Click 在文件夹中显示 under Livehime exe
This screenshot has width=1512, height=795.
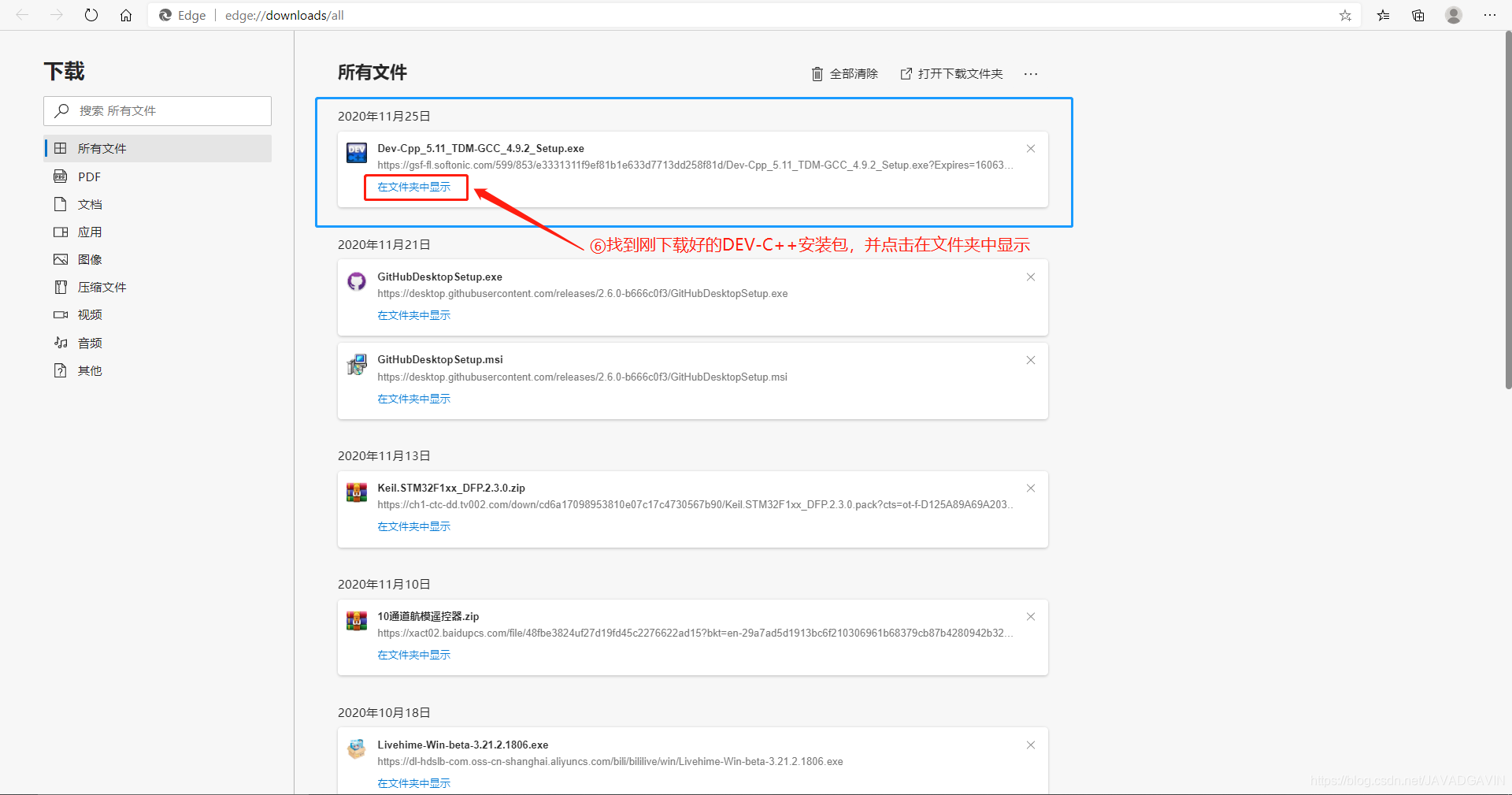[x=413, y=783]
